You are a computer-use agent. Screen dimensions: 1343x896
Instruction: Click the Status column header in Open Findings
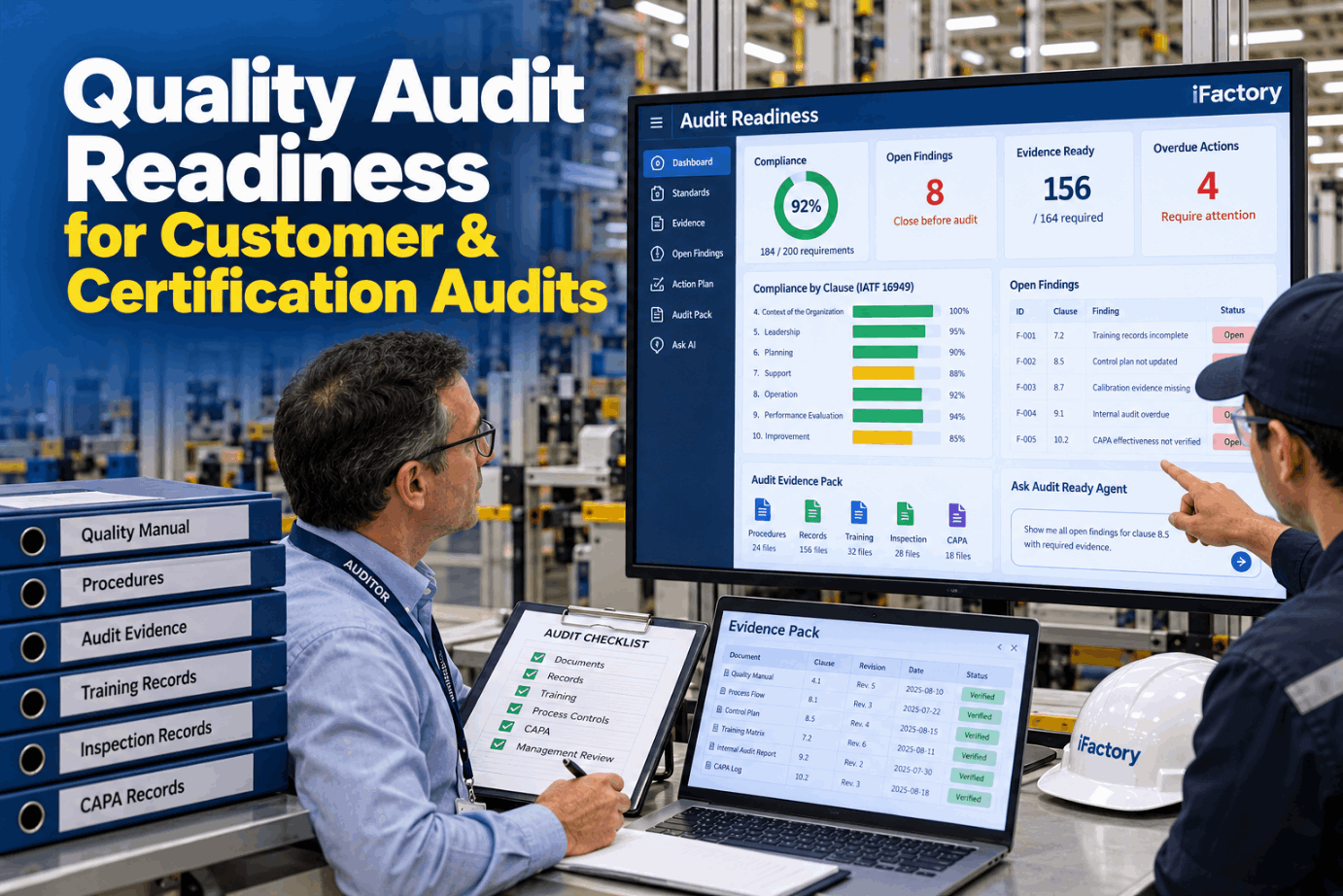pyautogui.click(x=1232, y=310)
